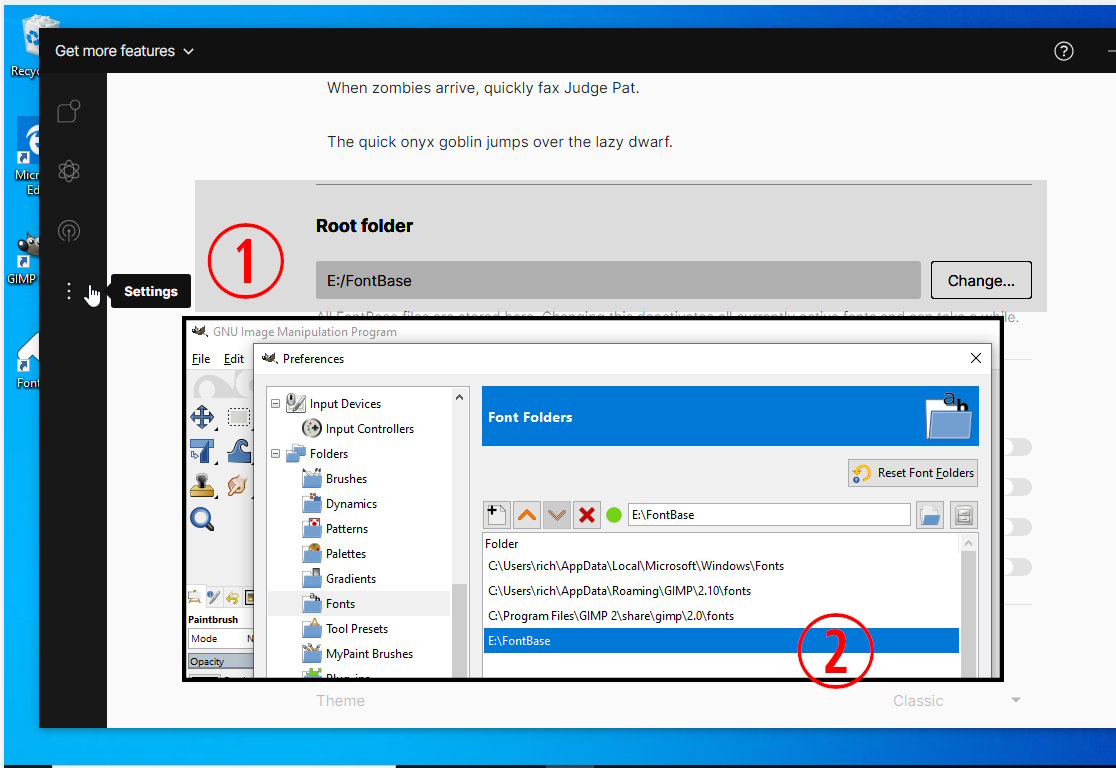Select C:\Program Files\GIMP 2 fonts row
Image resolution: width=1116 pixels, height=768 pixels.
click(x=721, y=616)
